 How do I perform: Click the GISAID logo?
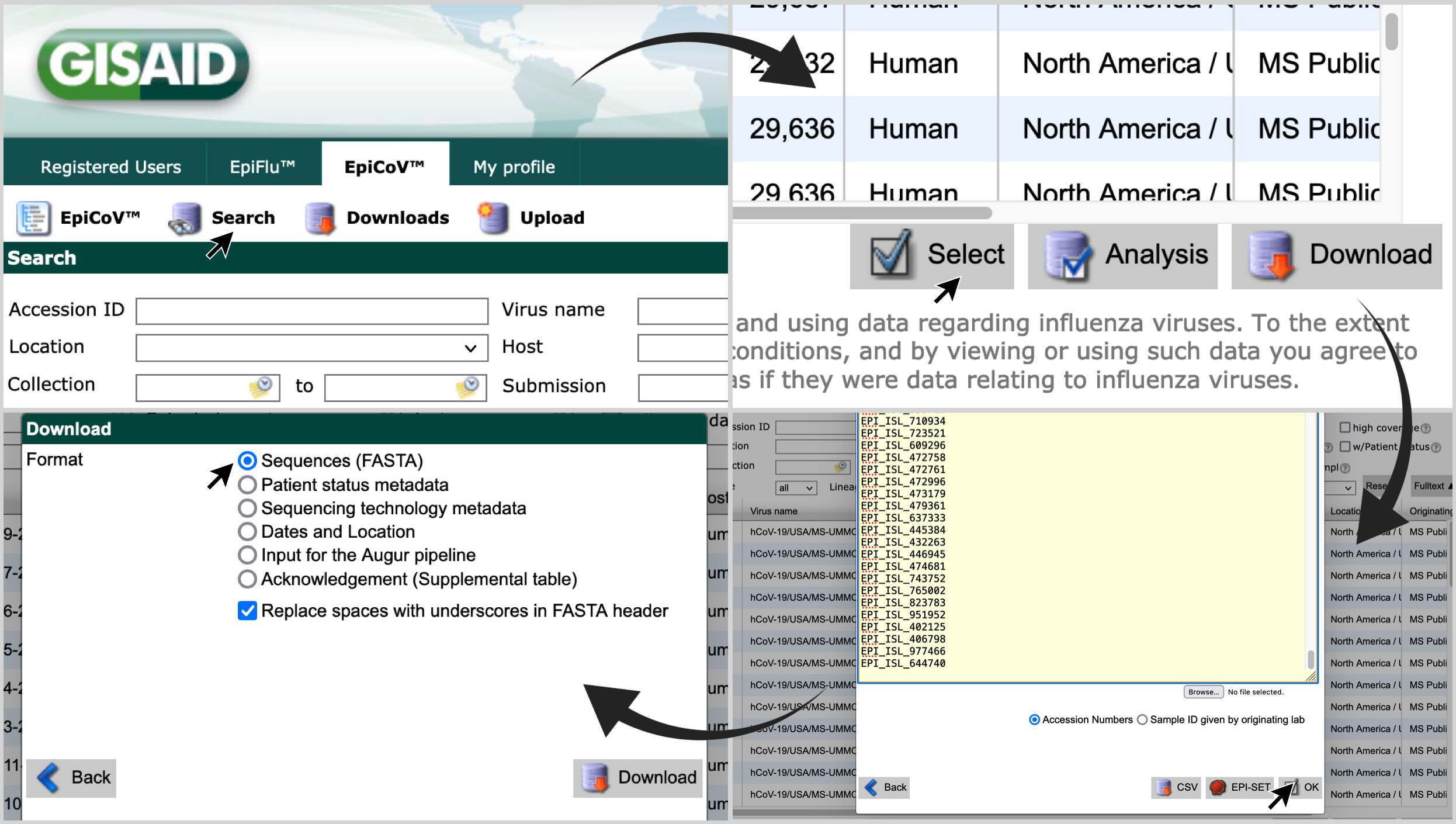coord(143,65)
